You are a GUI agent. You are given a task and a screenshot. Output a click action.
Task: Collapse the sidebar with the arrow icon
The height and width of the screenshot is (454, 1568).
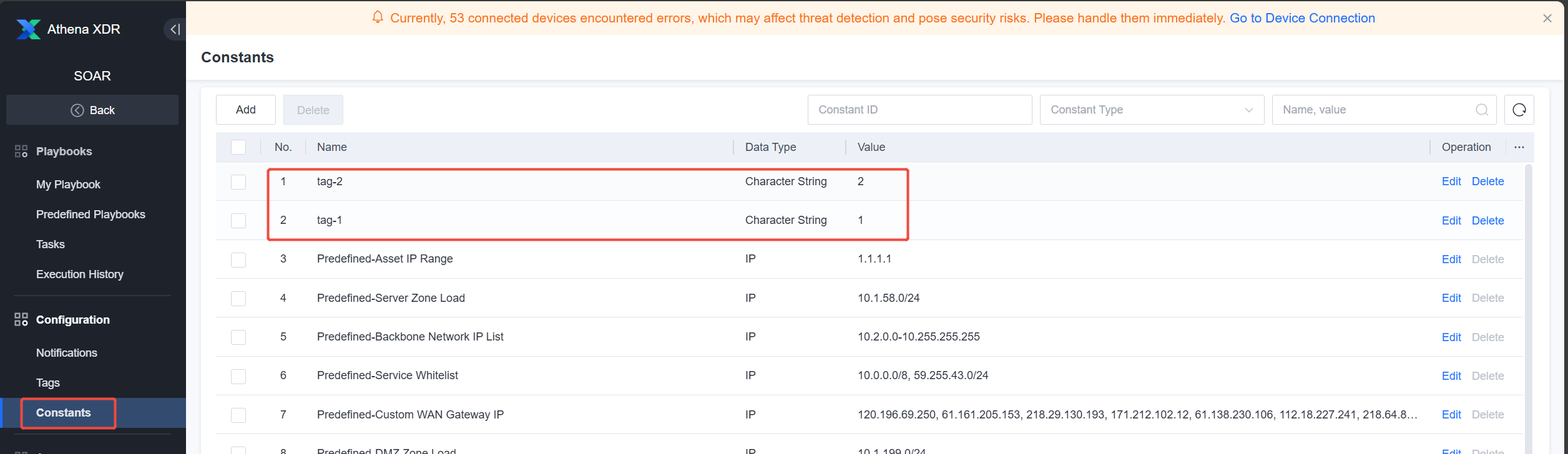coord(175,29)
